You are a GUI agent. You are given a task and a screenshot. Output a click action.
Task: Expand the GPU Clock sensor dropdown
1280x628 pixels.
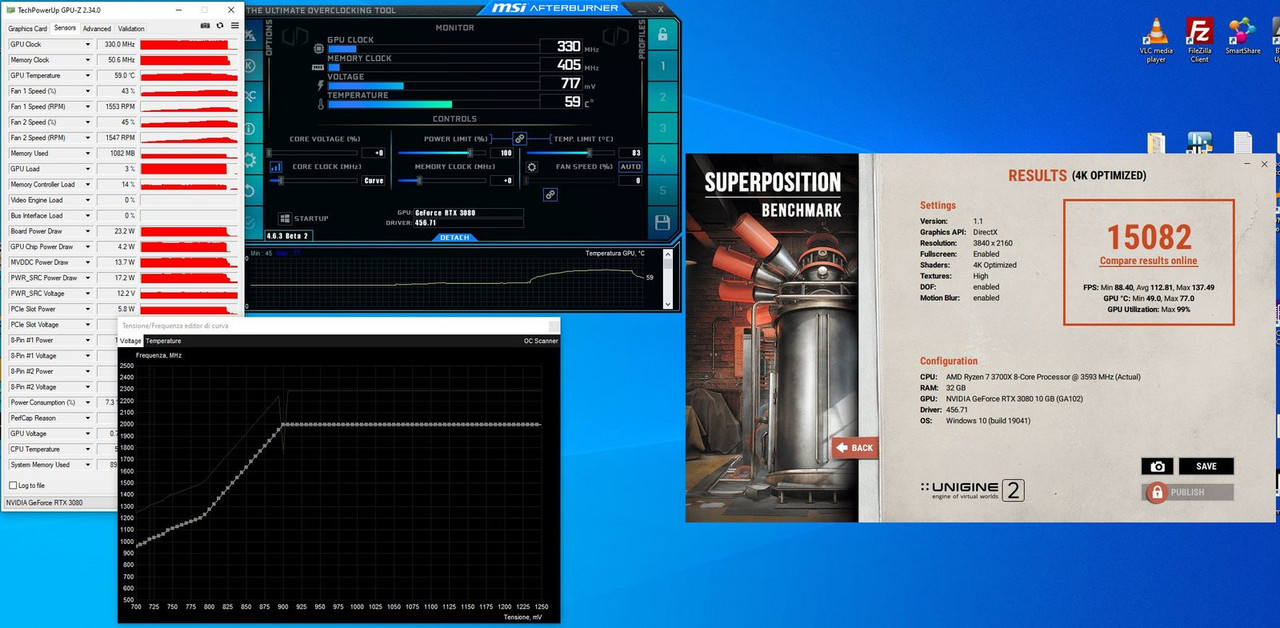coord(88,44)
